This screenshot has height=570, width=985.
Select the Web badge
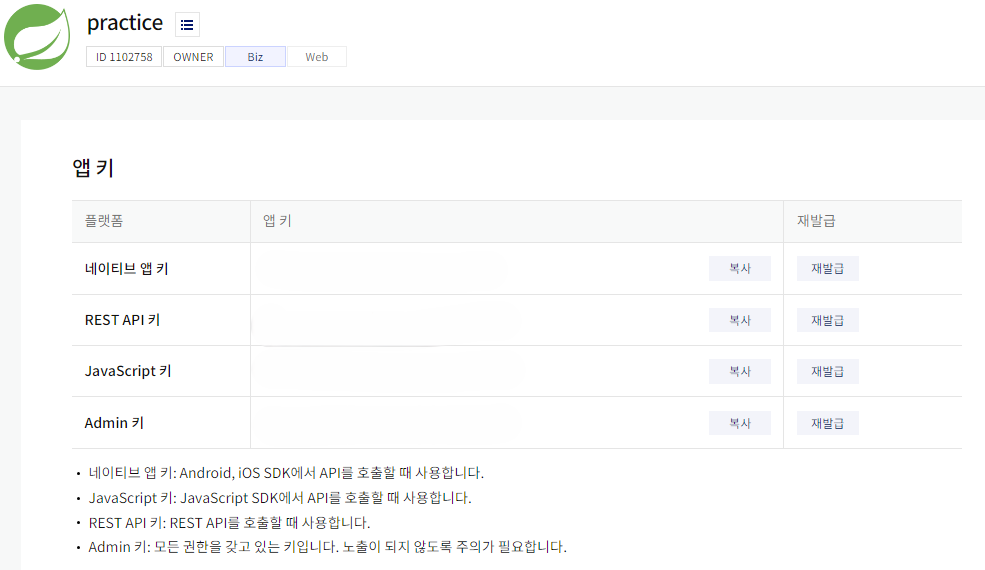click(x=317, y=57)
